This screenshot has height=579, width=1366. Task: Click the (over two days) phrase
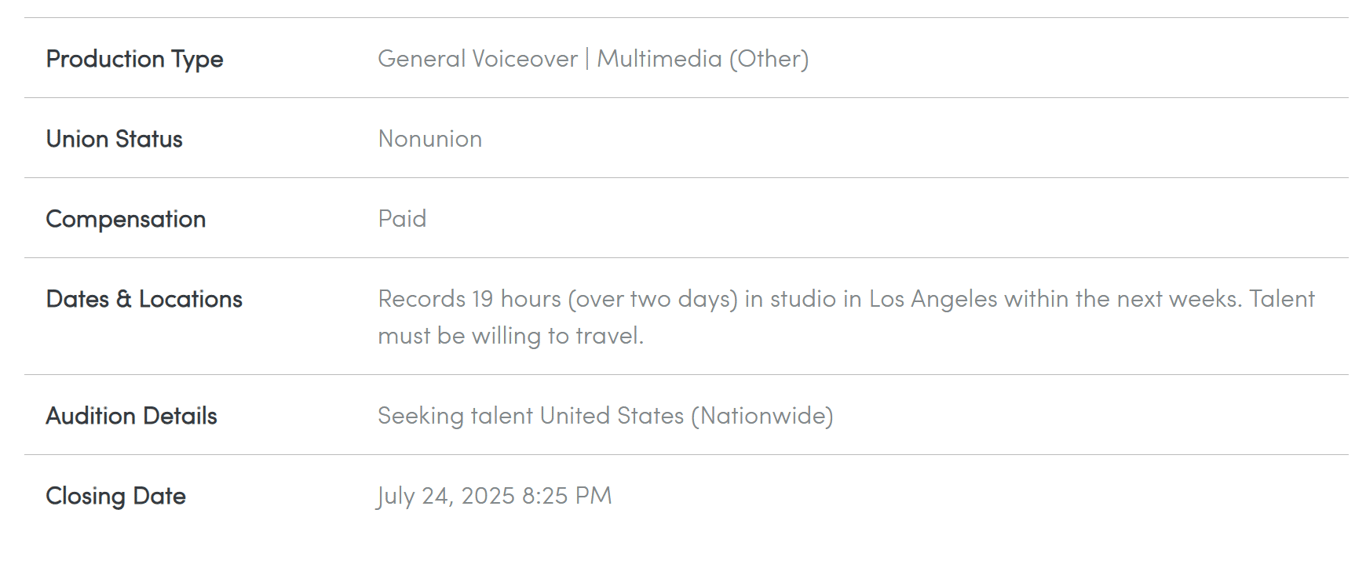(652, 299)
